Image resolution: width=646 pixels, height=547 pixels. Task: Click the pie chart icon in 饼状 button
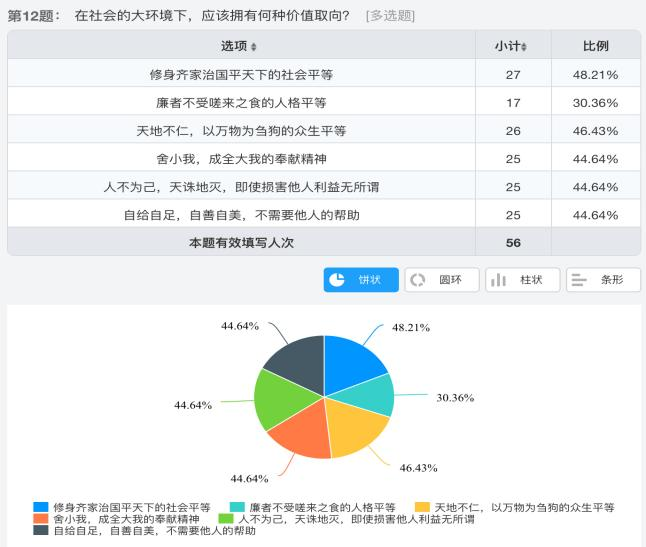[x=338, y=280]
